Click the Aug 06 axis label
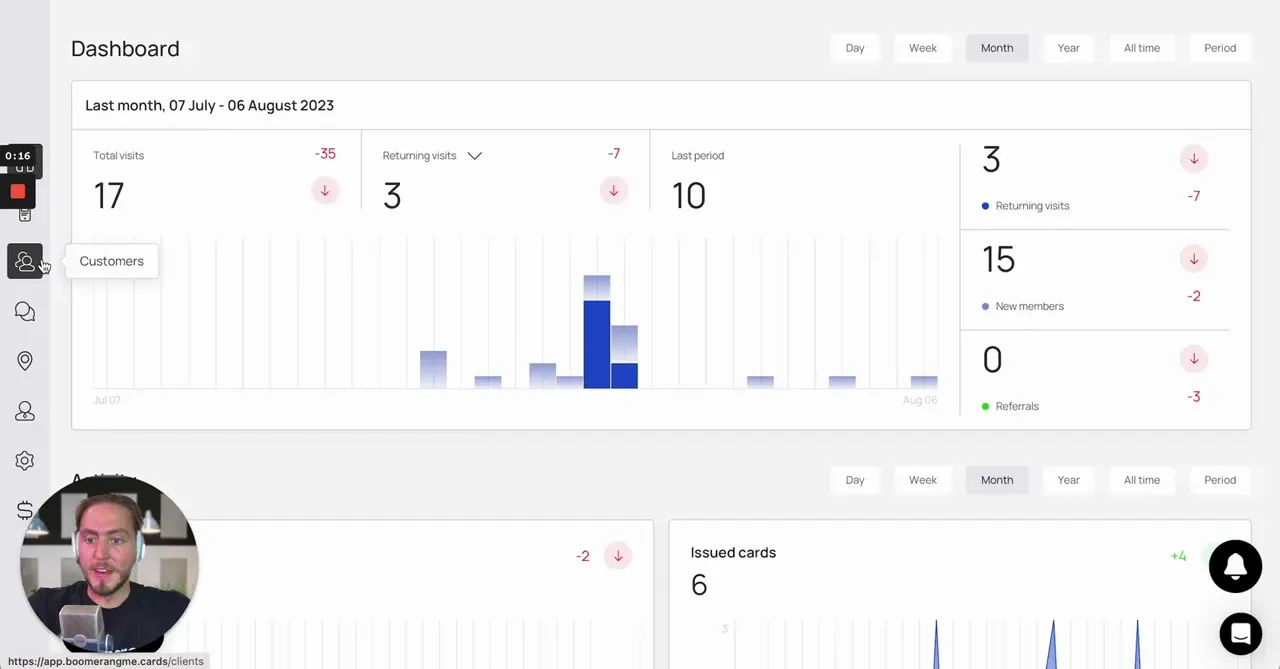This screenshot has width=1280, height=669. (919, 400)
